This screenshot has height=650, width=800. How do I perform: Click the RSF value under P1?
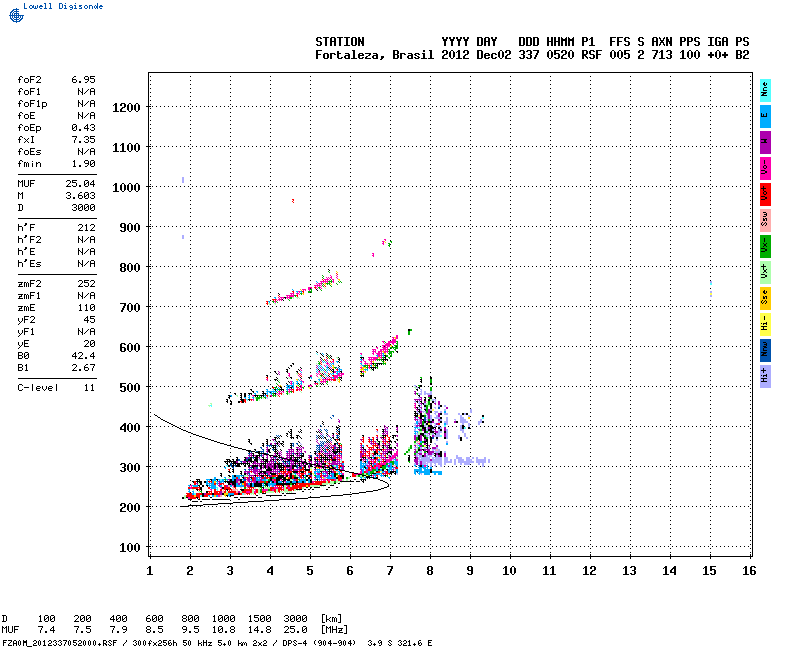pos(591,55)
